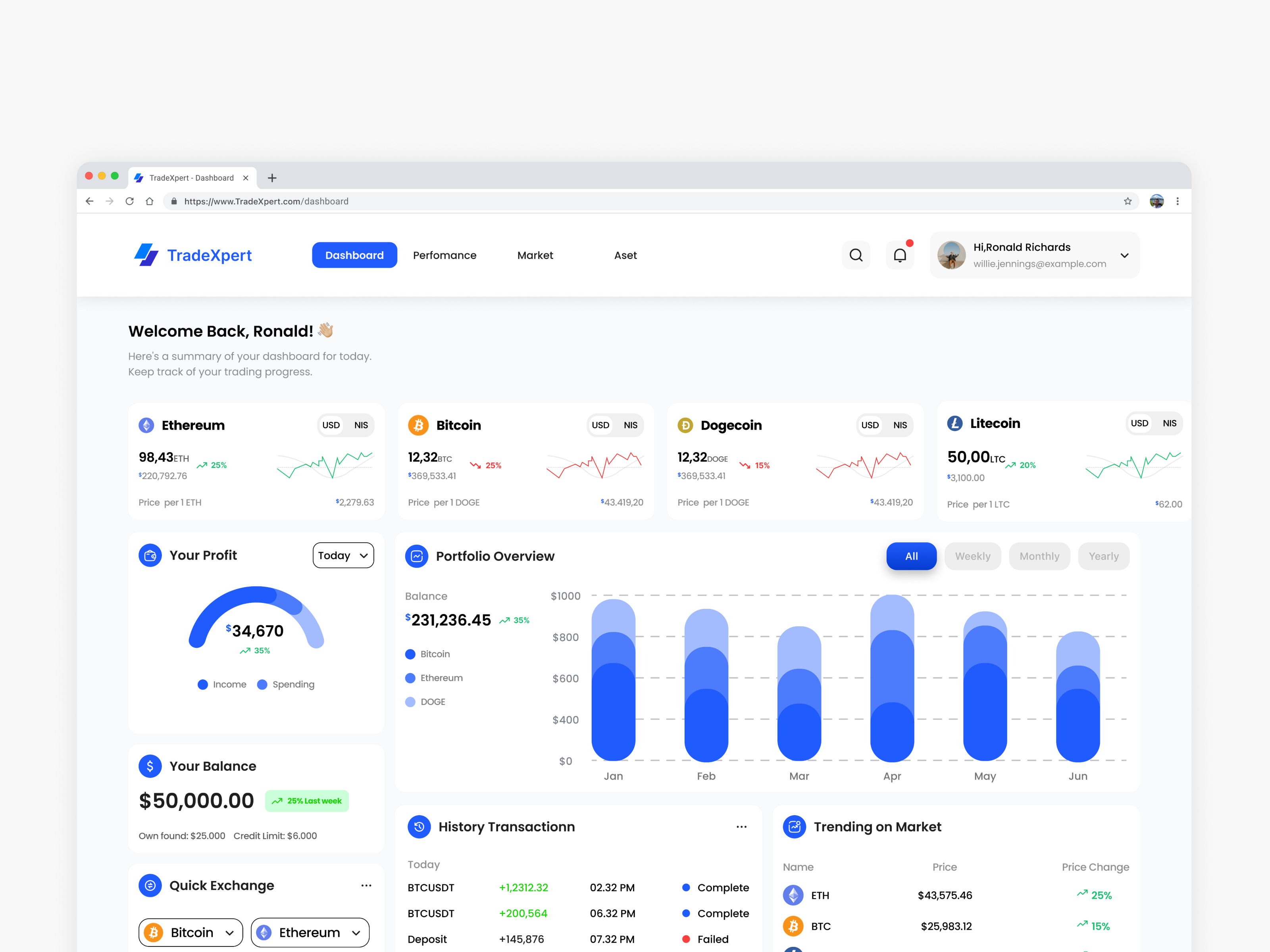This screenshot has height=952, width=1270.
Task: Click the Dogecoin coin icon
Action: tap(685, 425)
